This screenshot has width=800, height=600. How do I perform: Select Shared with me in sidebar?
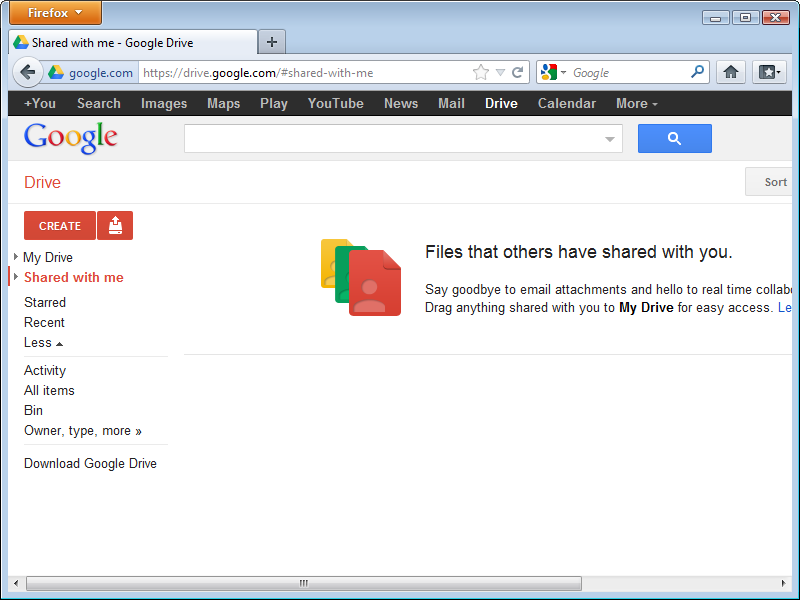pyautogui.click(x=73, y=277)
